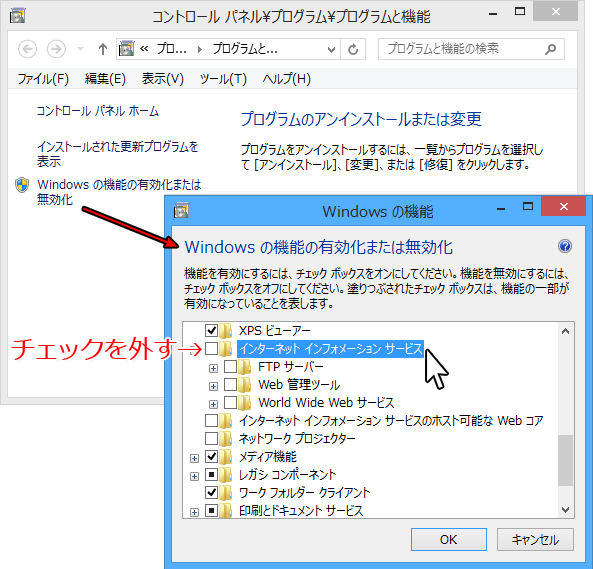Click OK in Windows の機能 dialog
The width and height of the screenshot is (593, 569).
449,540
